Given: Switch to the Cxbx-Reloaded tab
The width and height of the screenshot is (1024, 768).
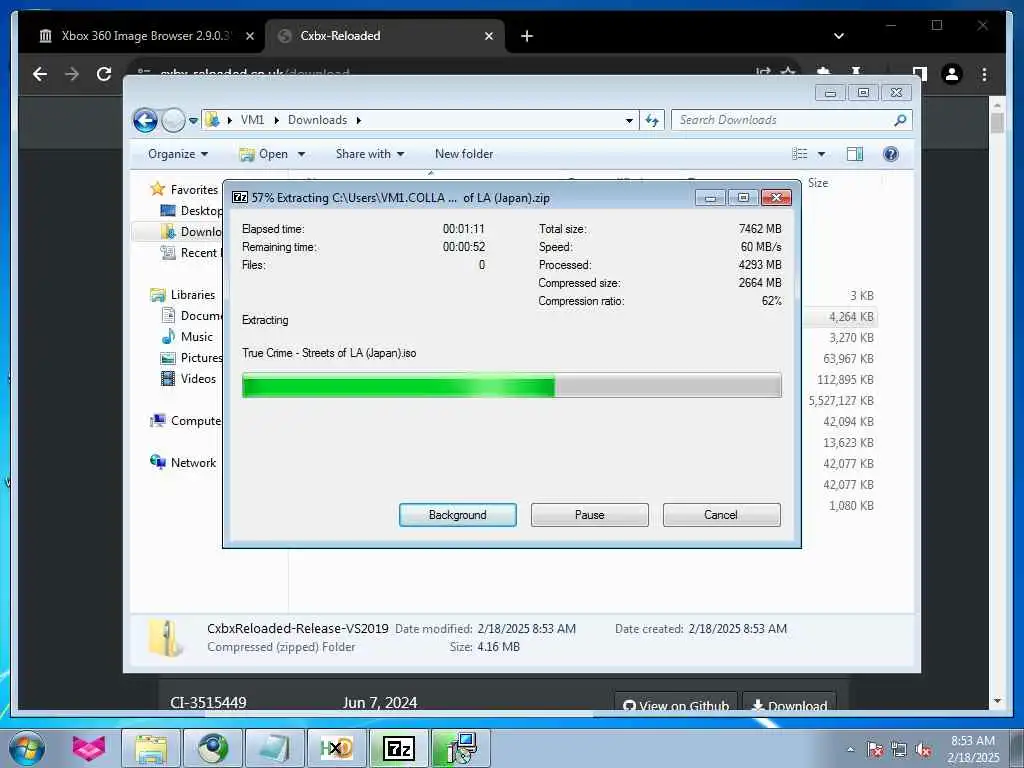Looking at the screenshot, I should 385,36.
